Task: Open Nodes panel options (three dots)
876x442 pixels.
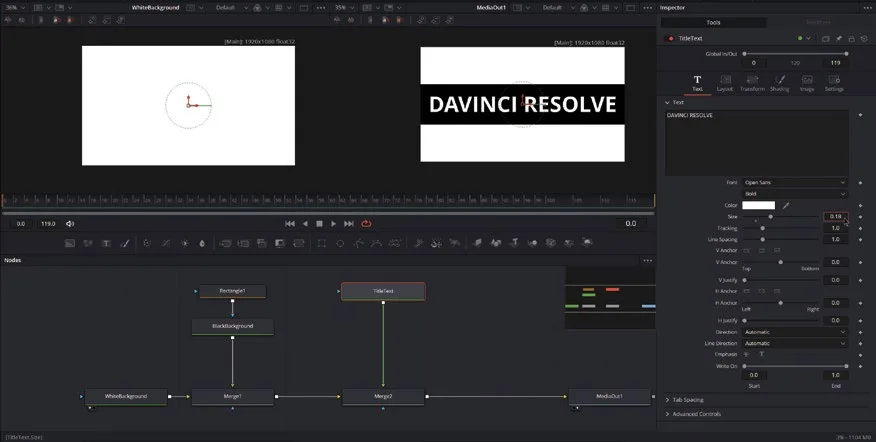Action: pos(648,260)
